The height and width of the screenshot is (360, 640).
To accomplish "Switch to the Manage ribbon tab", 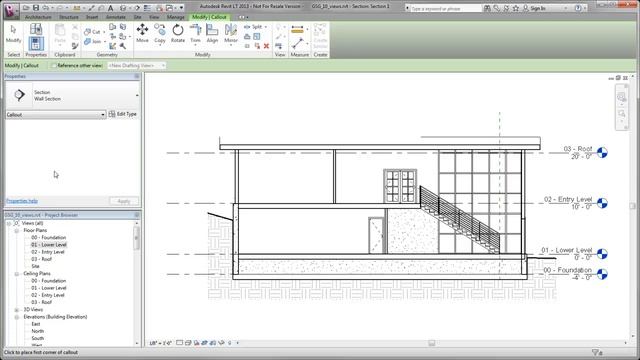I will point(176,17).
